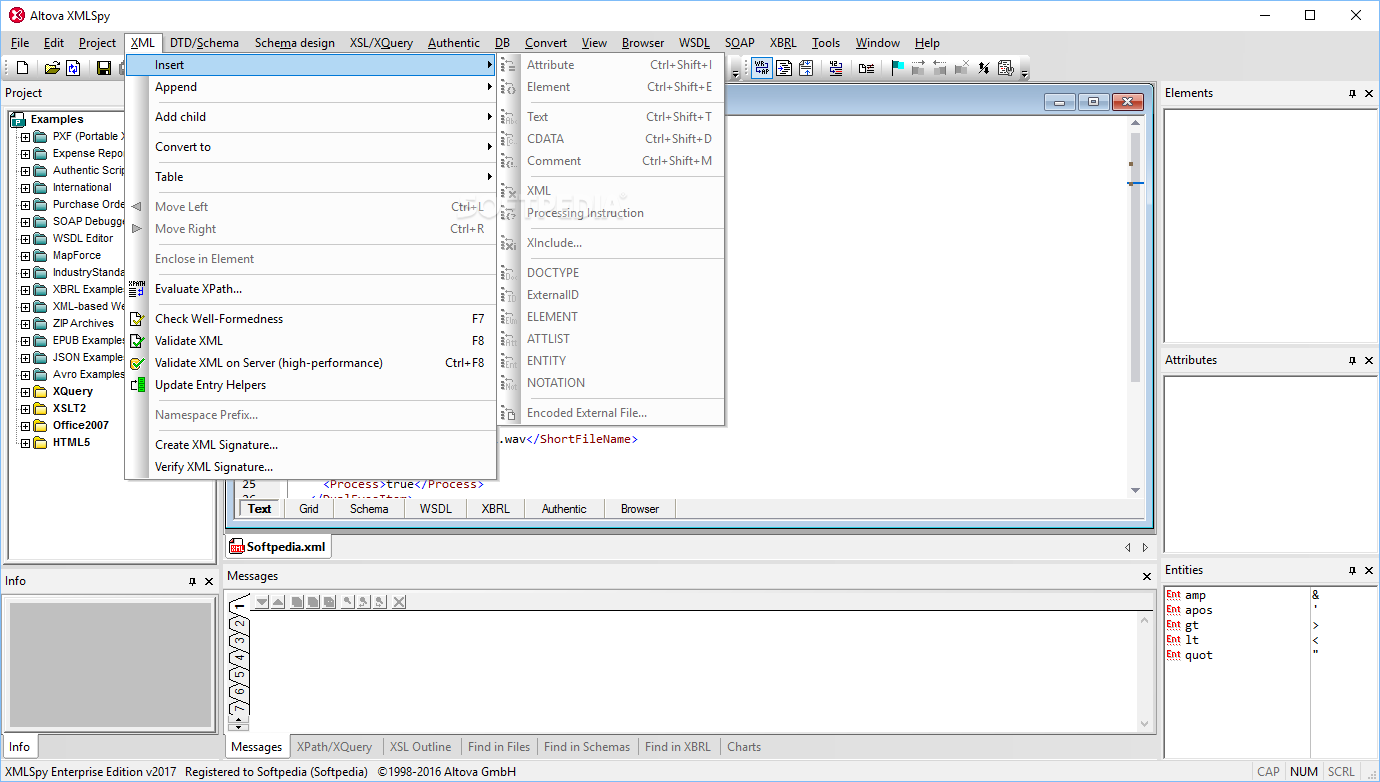1380x782 pixels.
Task: Expand the XSLT2 project folder
Action: click(x=25, y=409)
